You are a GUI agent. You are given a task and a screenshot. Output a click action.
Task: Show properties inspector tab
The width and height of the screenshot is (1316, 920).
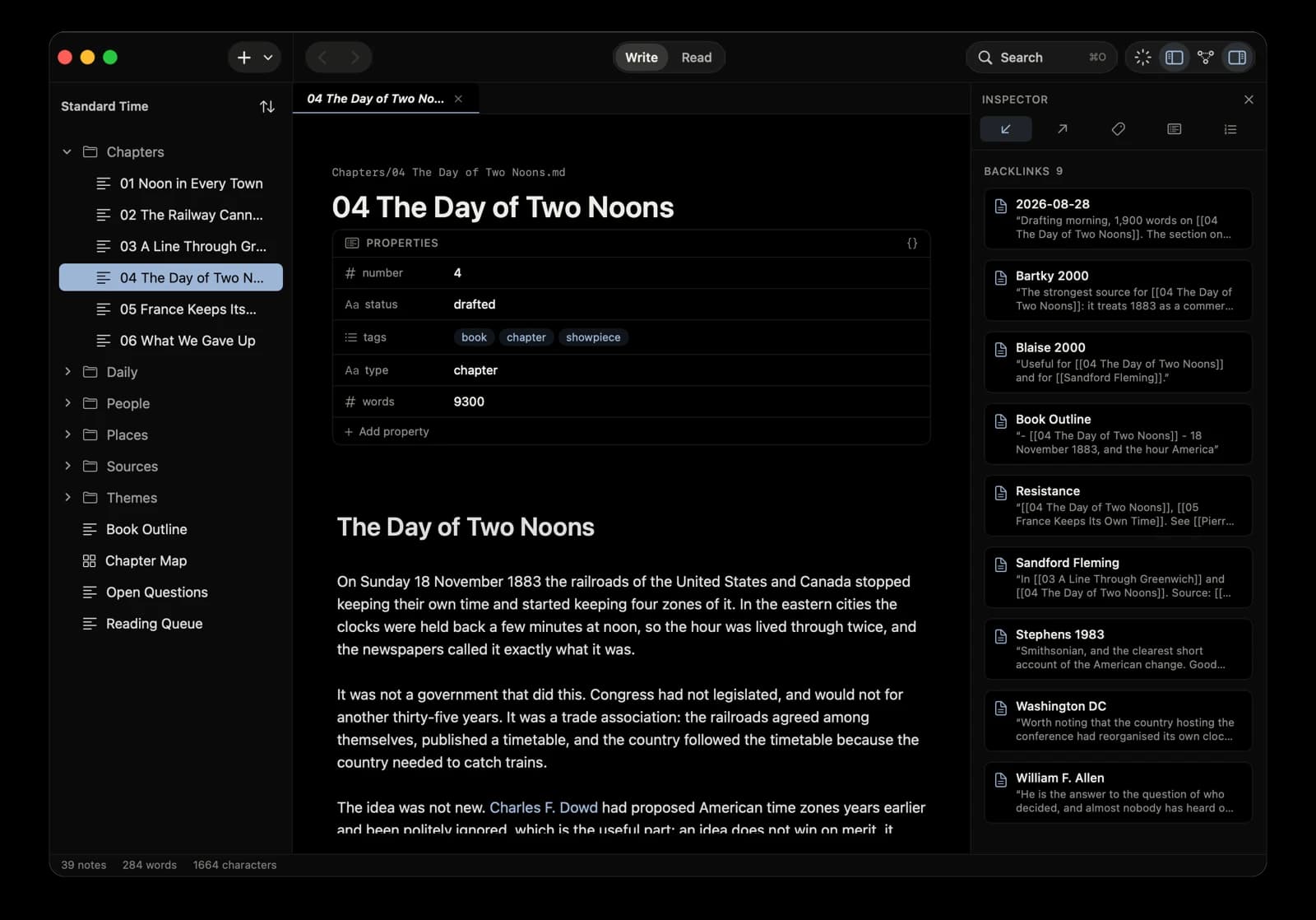coord(1174,129)
